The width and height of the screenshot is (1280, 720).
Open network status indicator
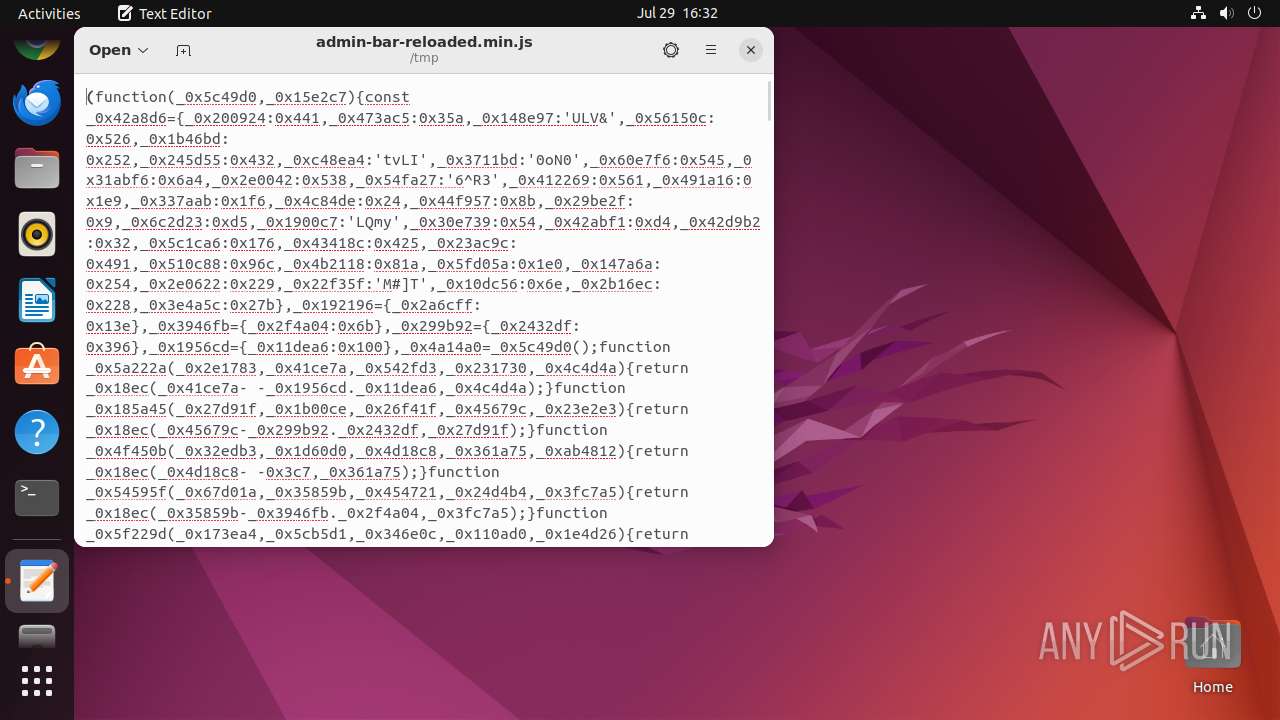[x=1198, y=13]
